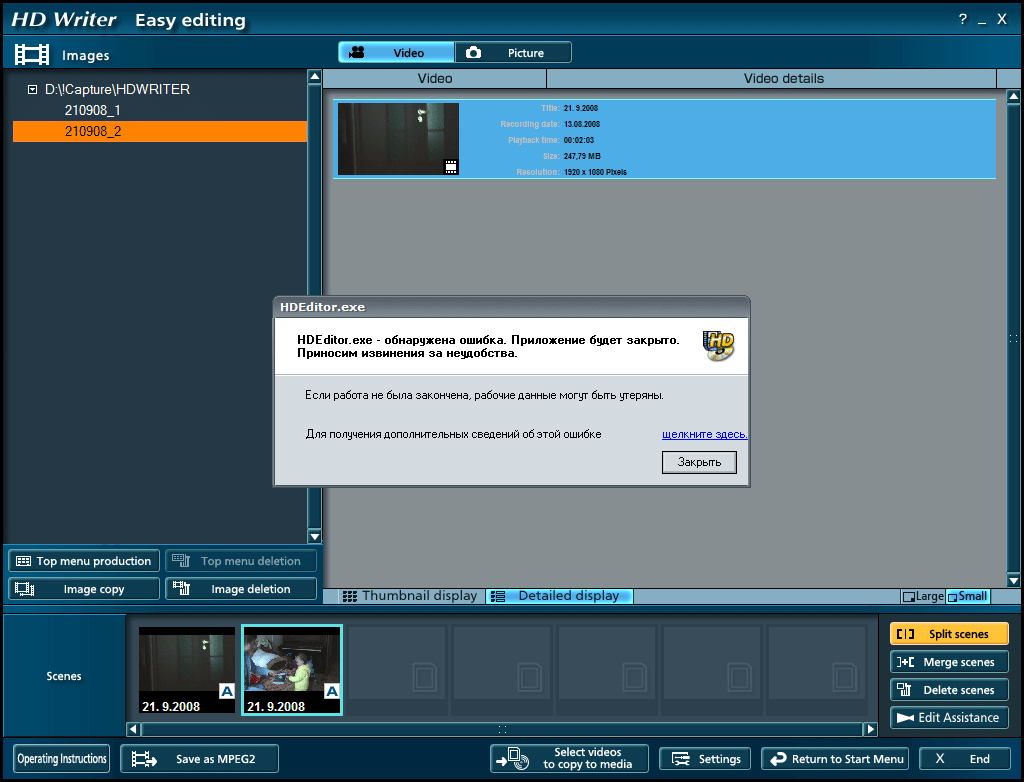This screenshot has width=1024, height=782.
Task: Select the first scene dated 21. 9.2008
Action: pyautogui.click(x=187, y=670)
